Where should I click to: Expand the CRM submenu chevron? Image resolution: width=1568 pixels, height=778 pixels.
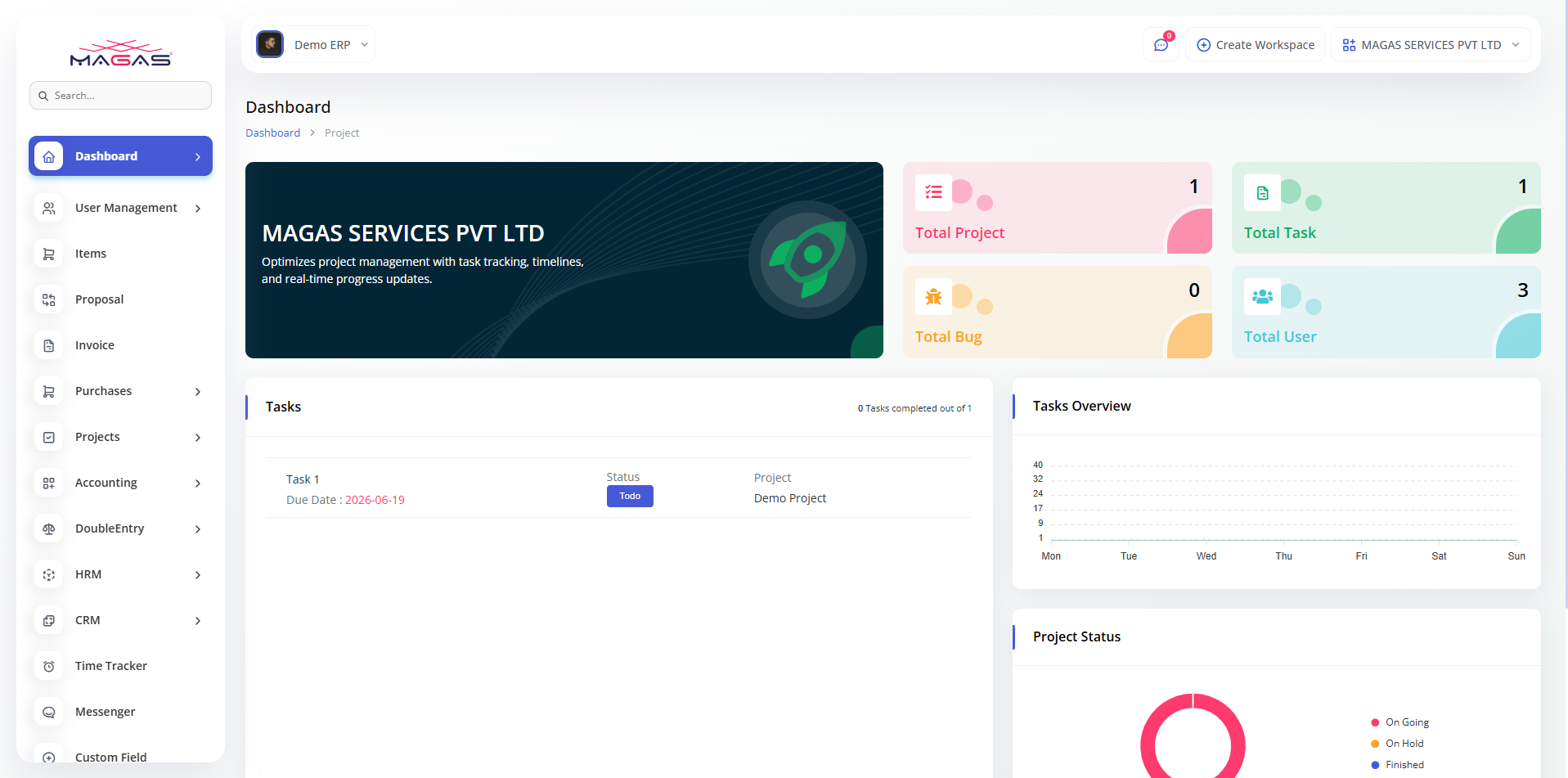click(x=198, y=621)
